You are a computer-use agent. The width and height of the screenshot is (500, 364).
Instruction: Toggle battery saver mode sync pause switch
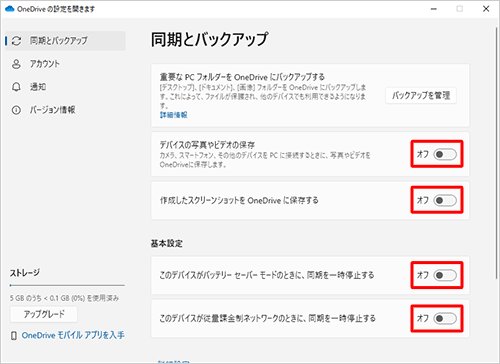pos(445,275)
